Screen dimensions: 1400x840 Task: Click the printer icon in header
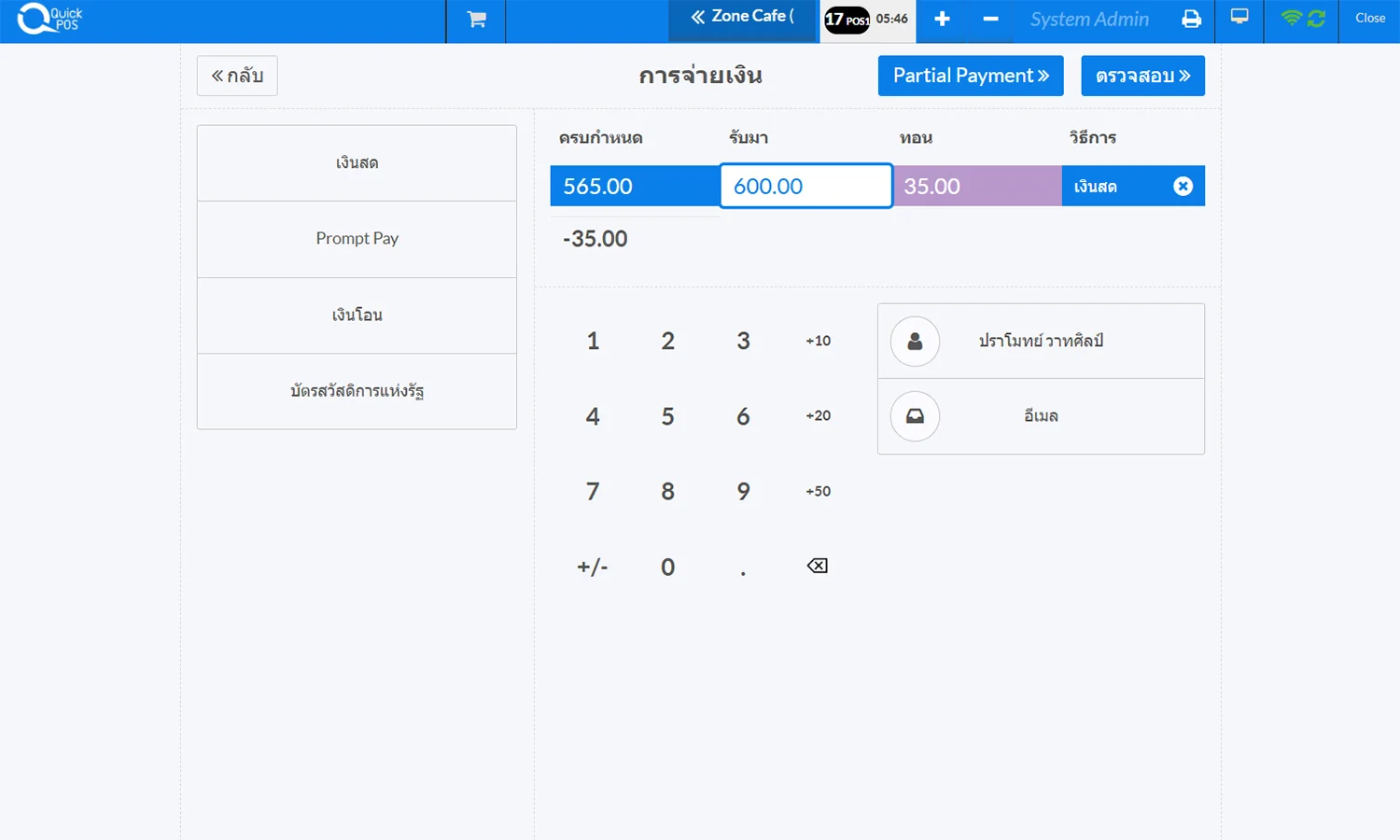pos(1191,20)
